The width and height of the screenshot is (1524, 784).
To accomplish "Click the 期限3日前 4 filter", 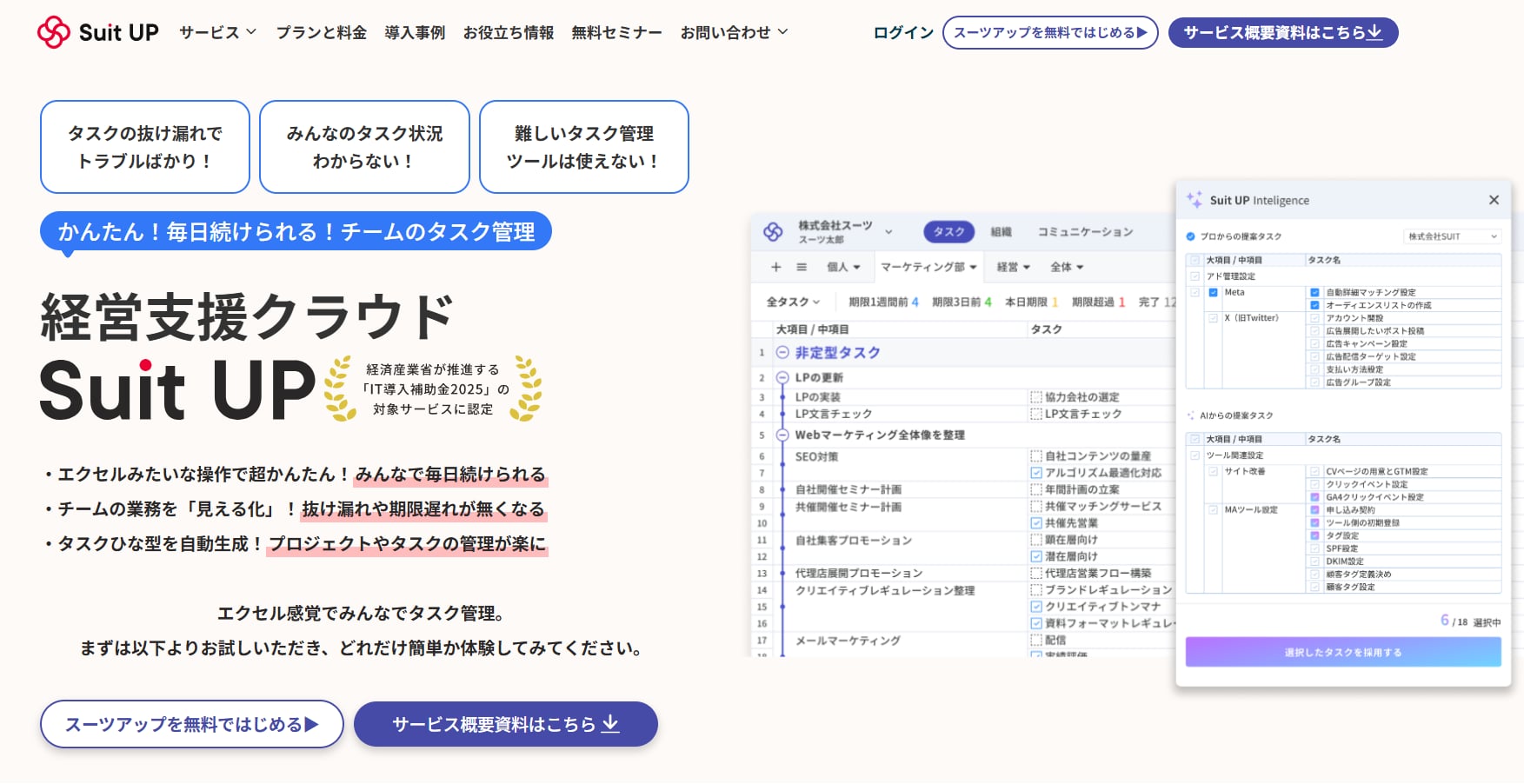I will (x=962, y=302).
